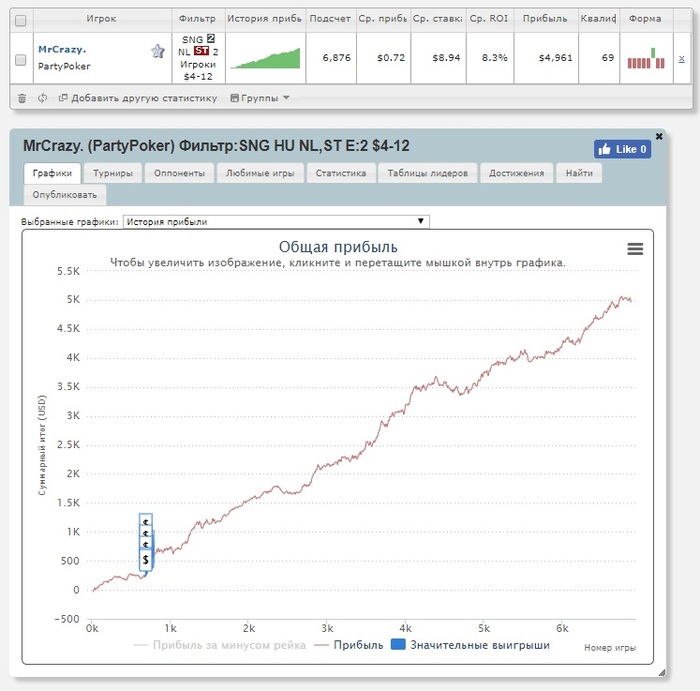Click the resize grip at panel corner
The width and height of the screenshot is (700, 691).
click(x=662, y=672)
